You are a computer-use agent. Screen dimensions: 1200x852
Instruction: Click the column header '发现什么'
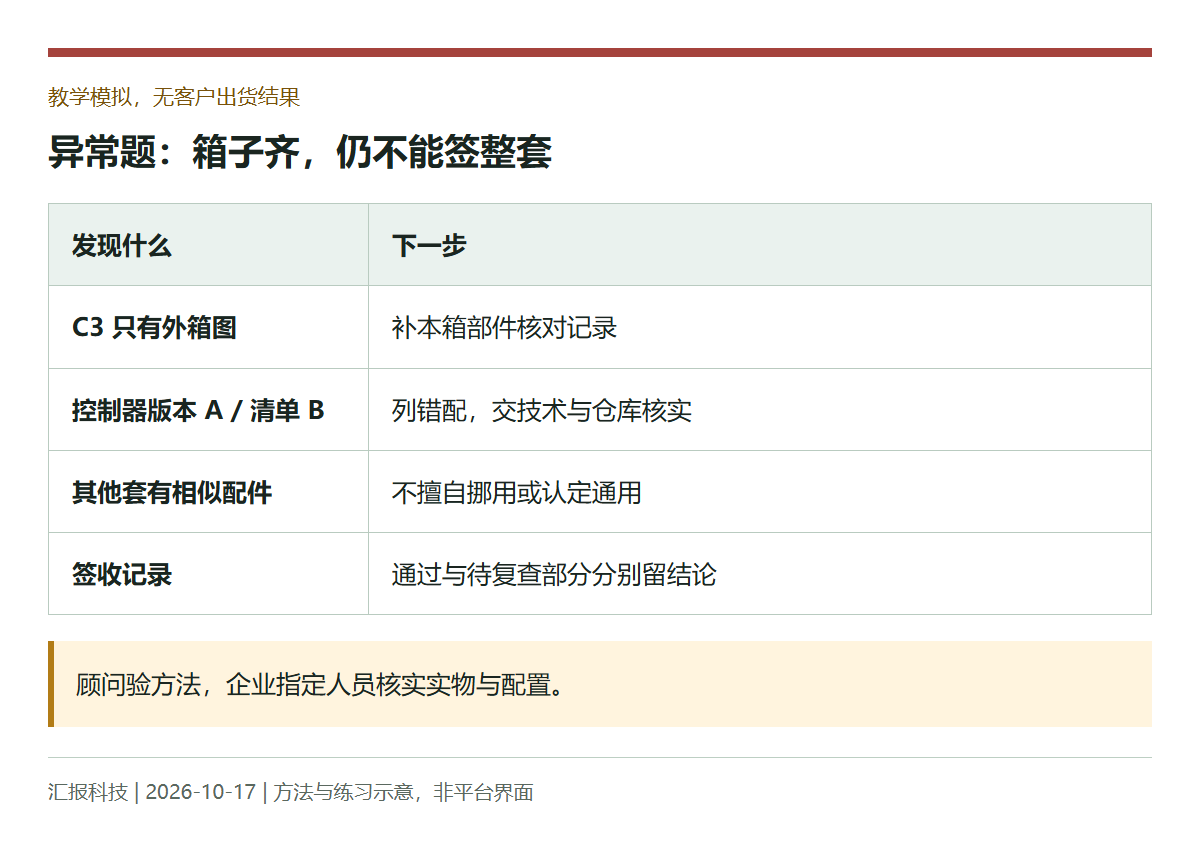(208, 245)
